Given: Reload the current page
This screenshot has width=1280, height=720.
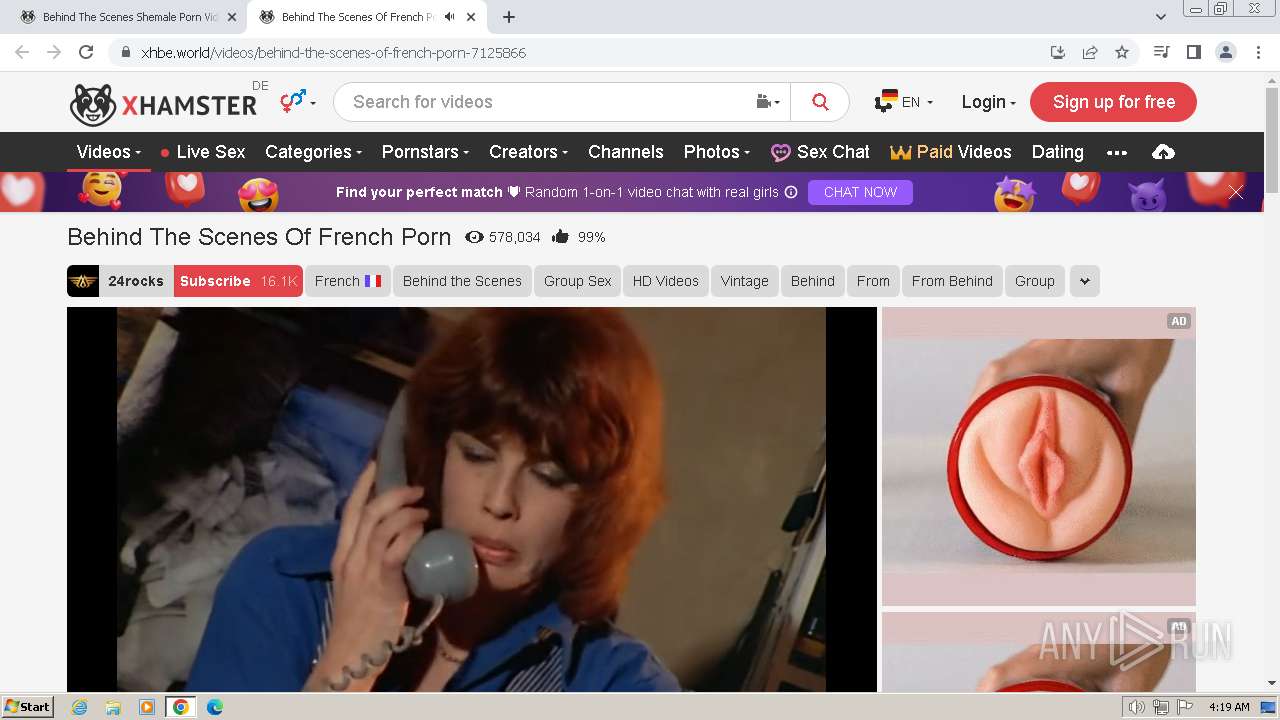Looking at the screenshot, I should [86, 52].
